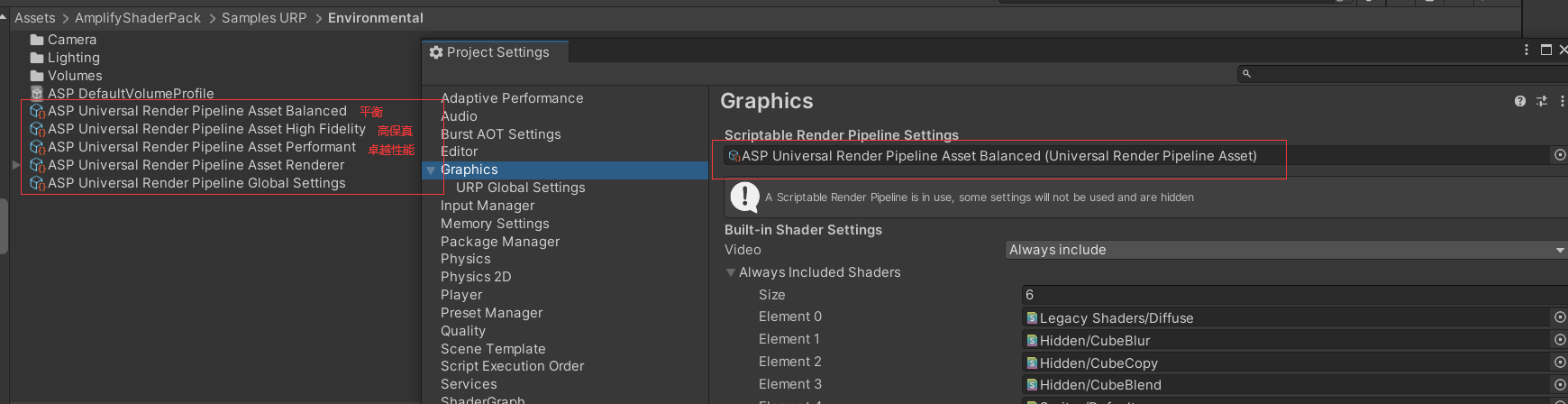Click the Hidden/CubeBlur shader field
This screenshot has width=1568, height=404.
click(1287, 340)
